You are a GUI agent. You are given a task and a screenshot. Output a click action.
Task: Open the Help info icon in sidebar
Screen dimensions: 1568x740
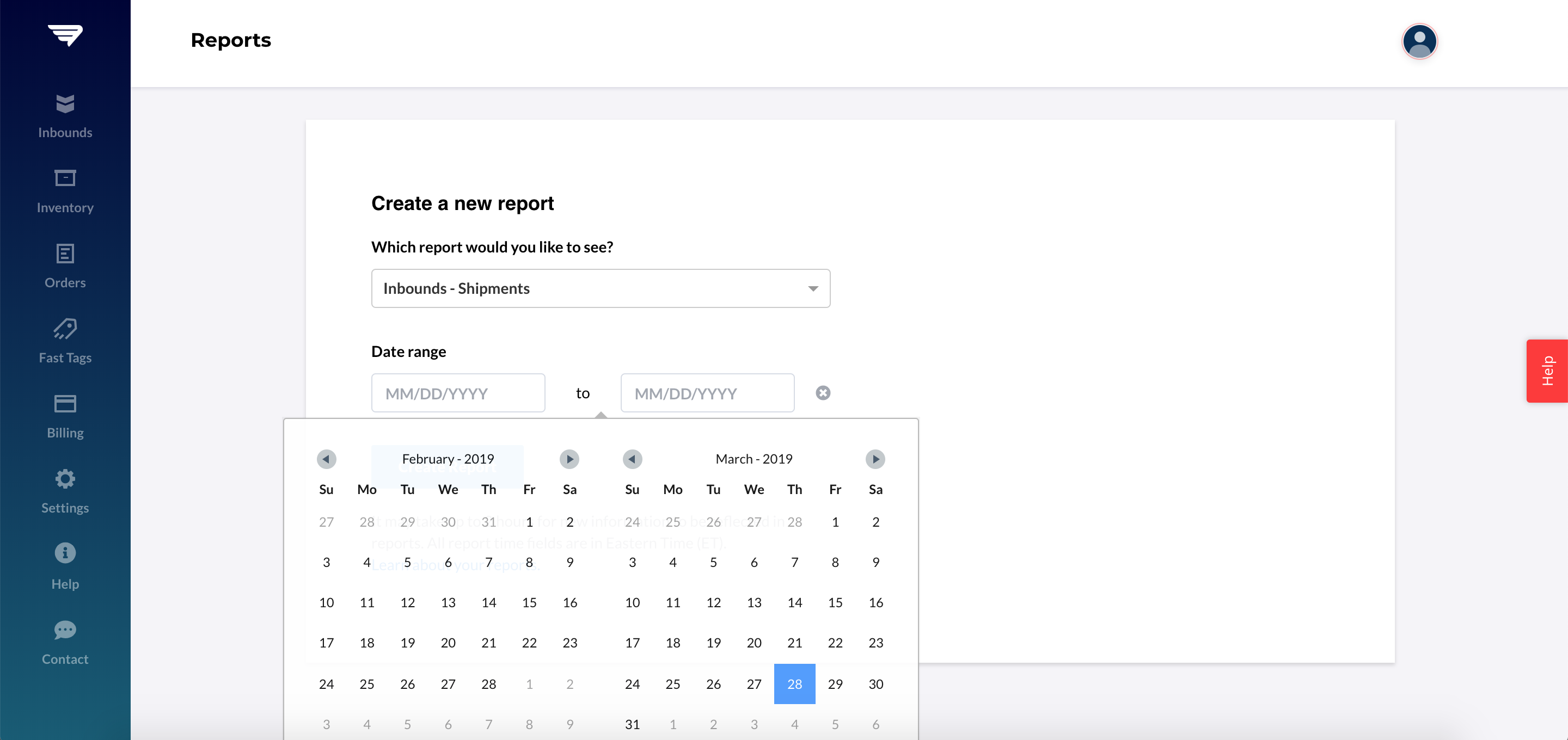[x=65, y=553]
